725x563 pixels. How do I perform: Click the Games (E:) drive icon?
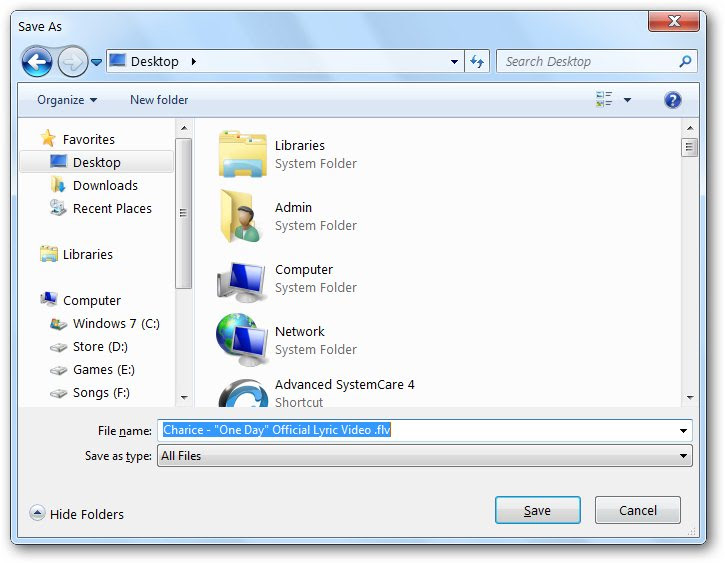click(x=58, y=370)
